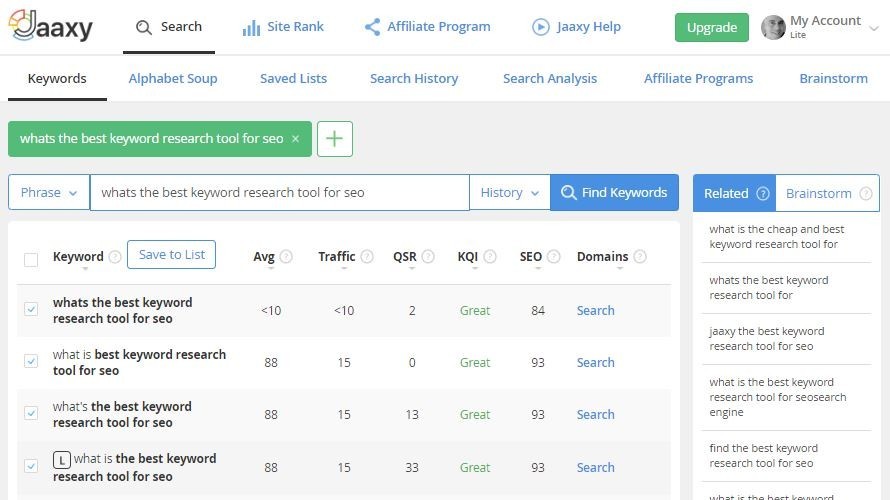Remove the green search term tag

(x=295, y=139)
